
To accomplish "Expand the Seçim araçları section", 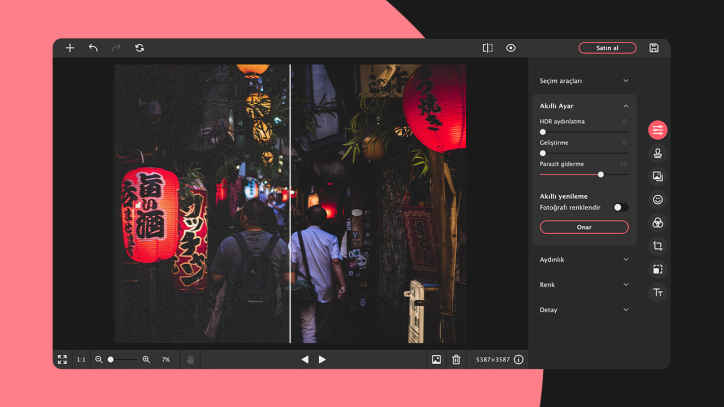I will (626, 80).
